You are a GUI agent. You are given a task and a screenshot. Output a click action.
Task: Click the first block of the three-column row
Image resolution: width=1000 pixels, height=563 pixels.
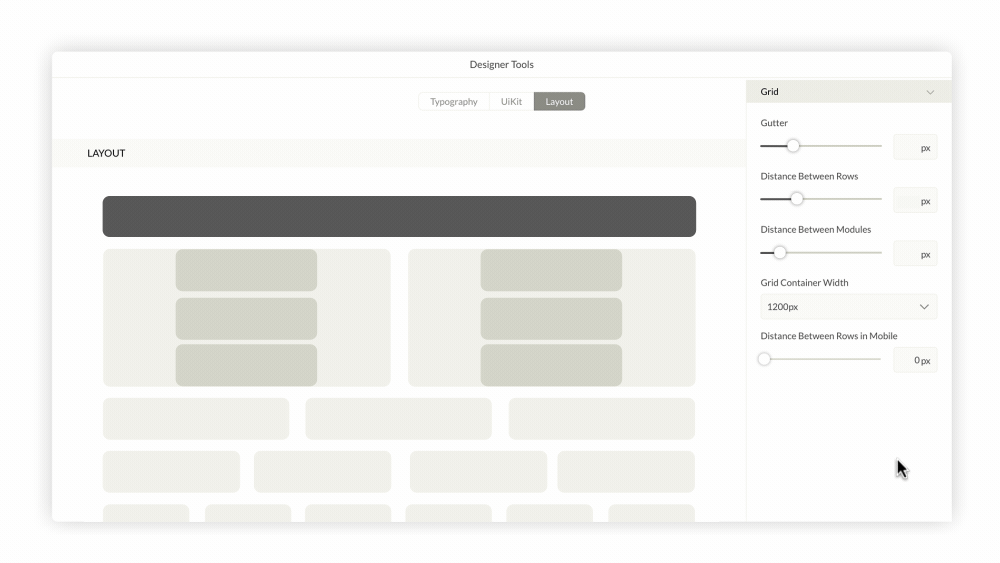pos(196,418)
